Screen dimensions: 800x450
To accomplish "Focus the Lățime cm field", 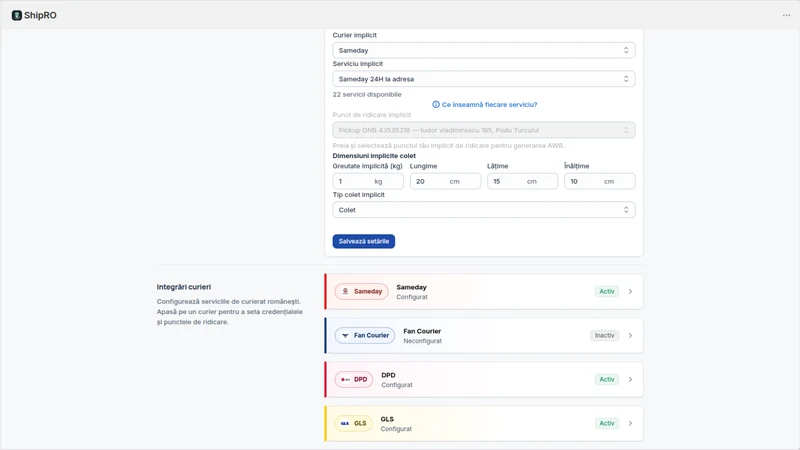I will [x=522, y=181].
